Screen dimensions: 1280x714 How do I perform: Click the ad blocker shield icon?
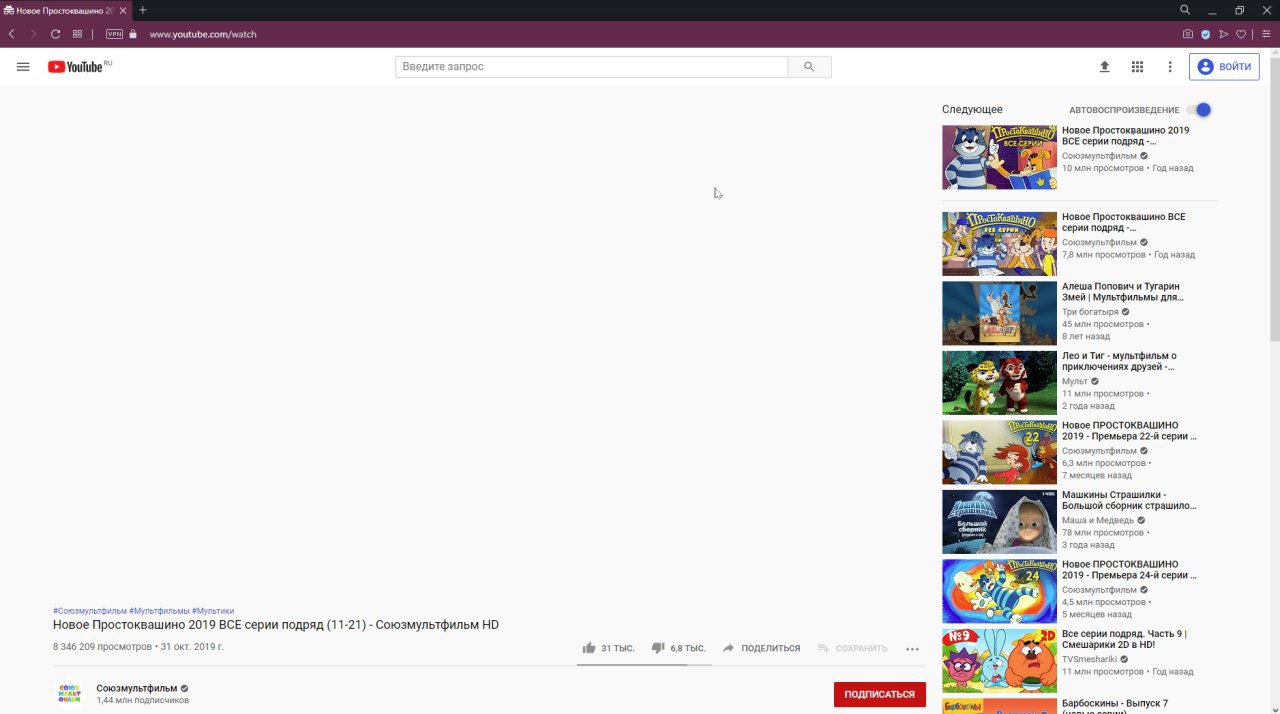point(1206,34)
